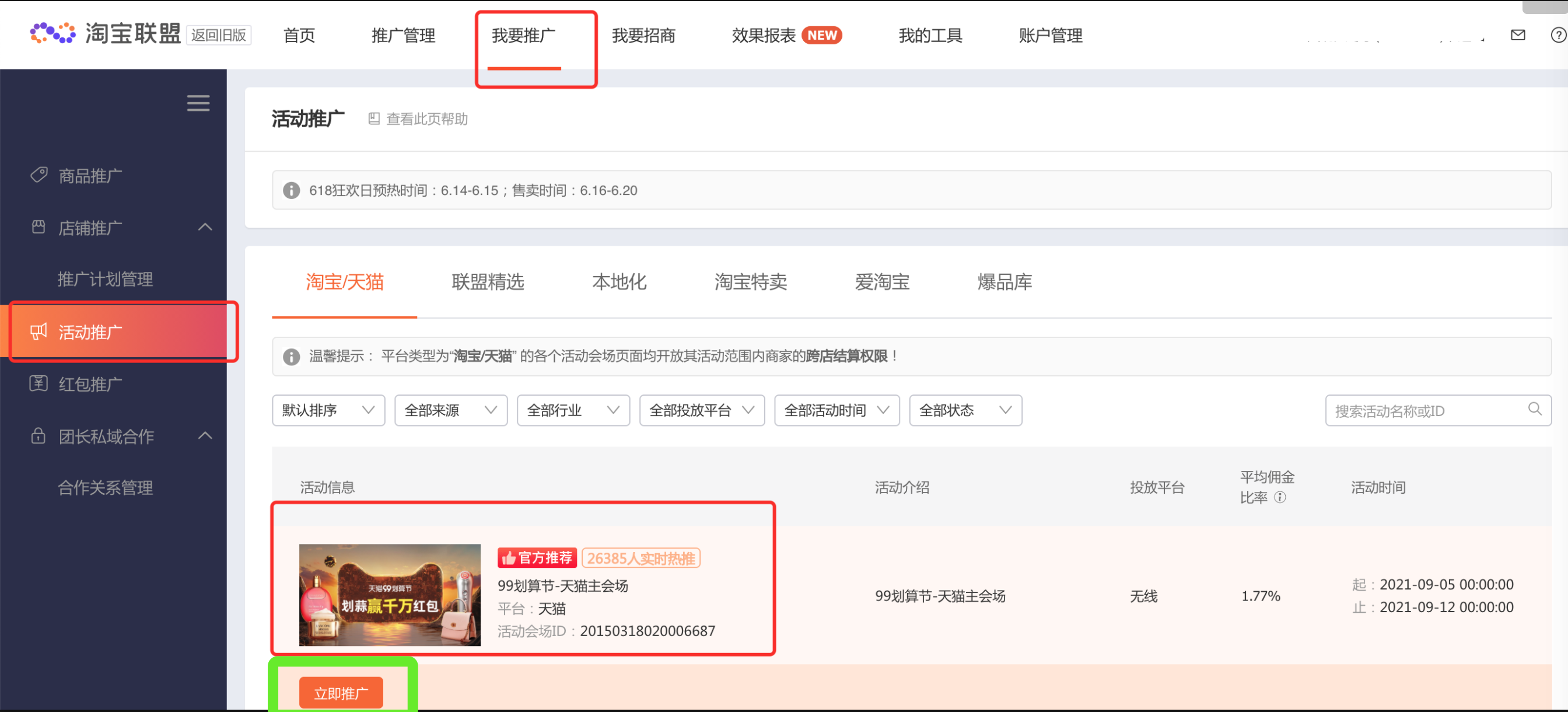Expand the 全部状态 dropdown
The height and width of the screenshot is (712, 1568).
(x=965, y=410)
